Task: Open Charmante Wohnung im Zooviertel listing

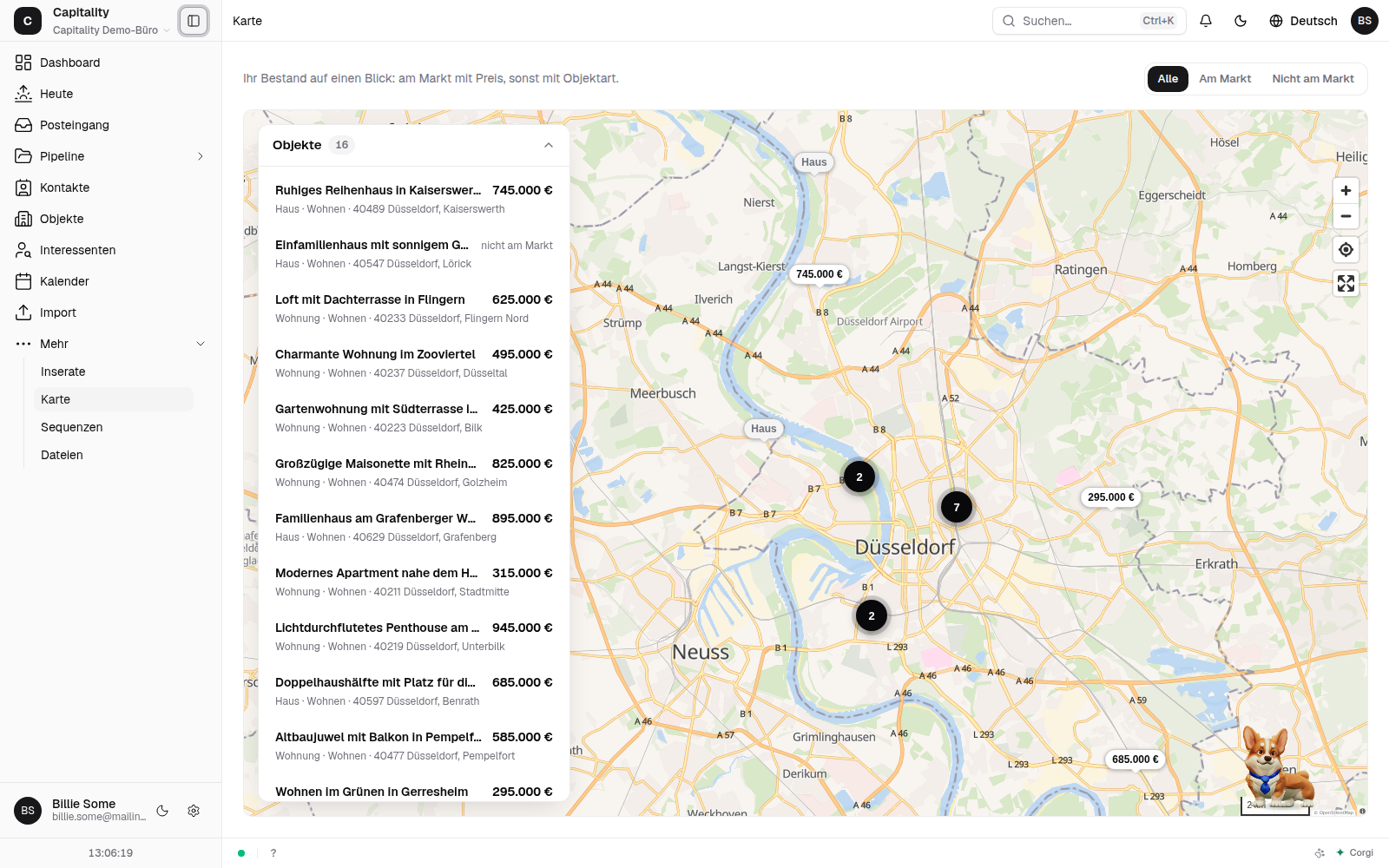Action: [414, 363]
